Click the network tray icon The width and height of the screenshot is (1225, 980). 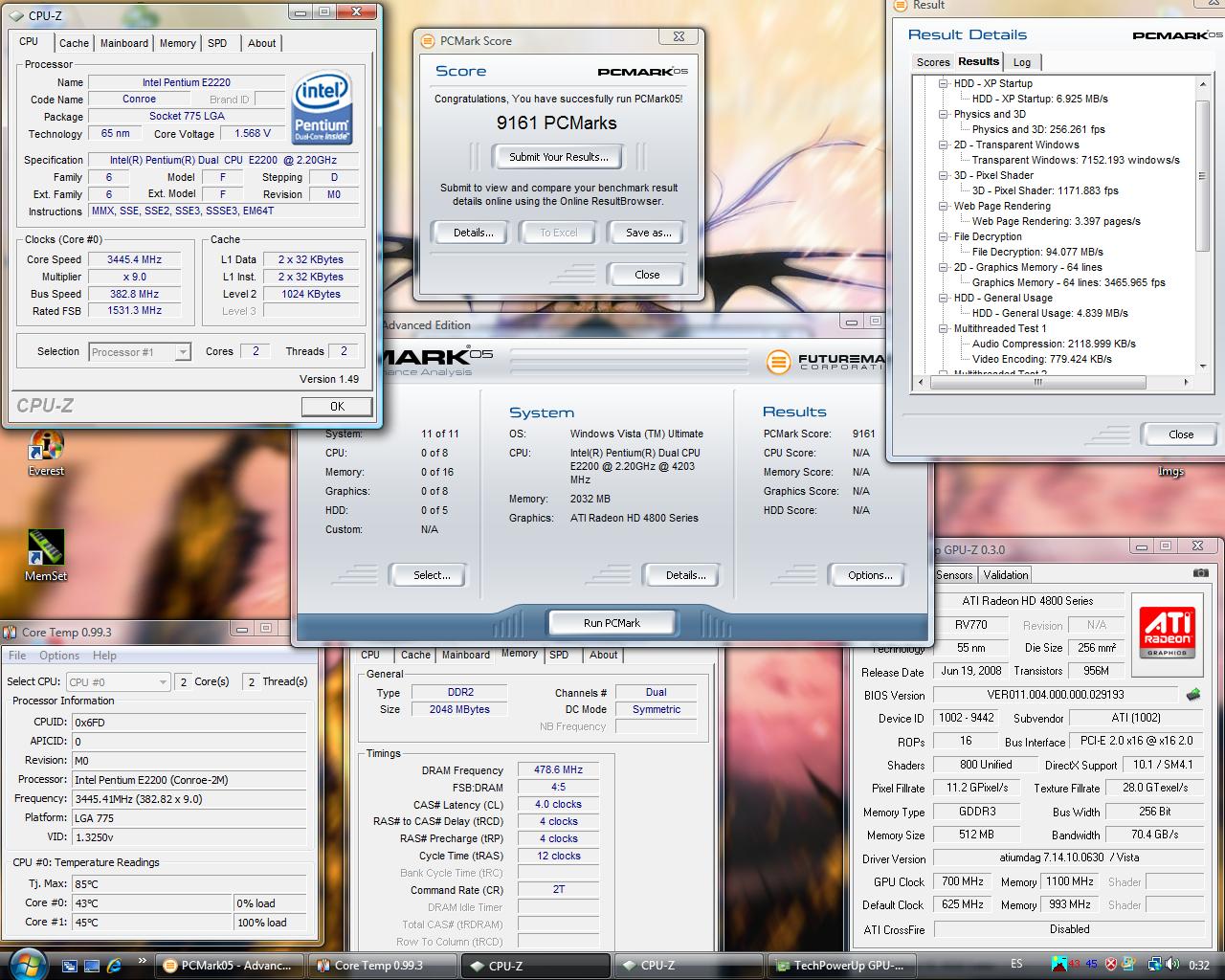[1155, 965]
